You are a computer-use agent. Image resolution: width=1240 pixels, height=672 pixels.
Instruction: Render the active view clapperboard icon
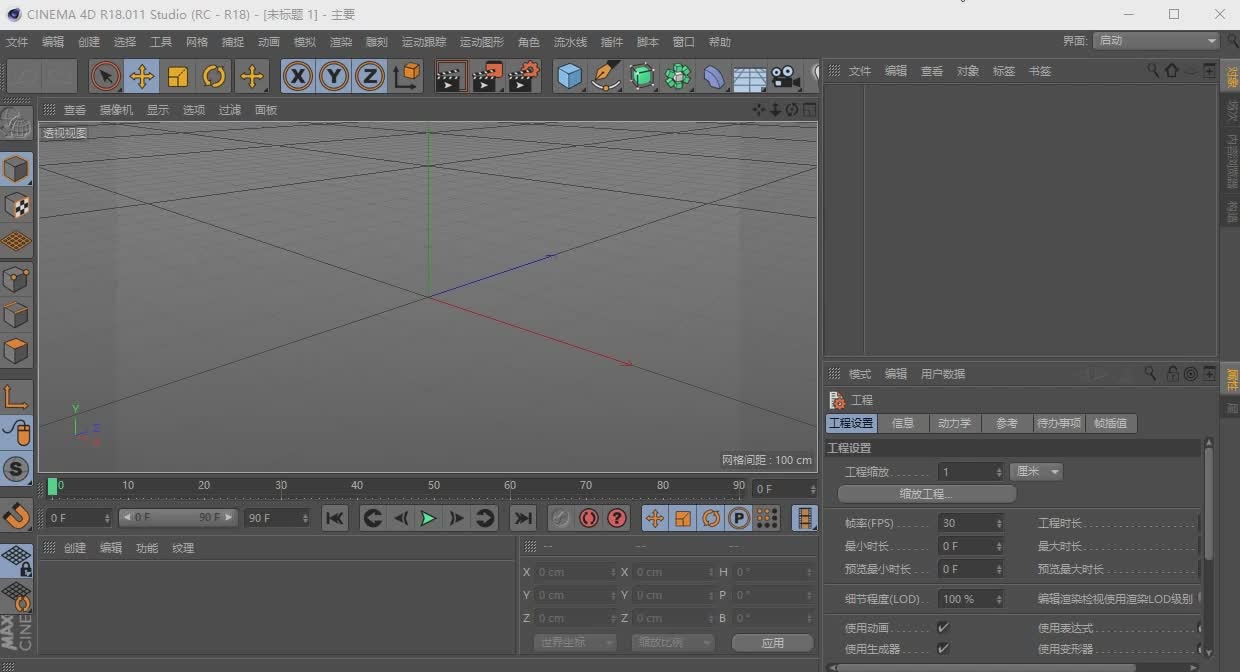click(451, 76)
